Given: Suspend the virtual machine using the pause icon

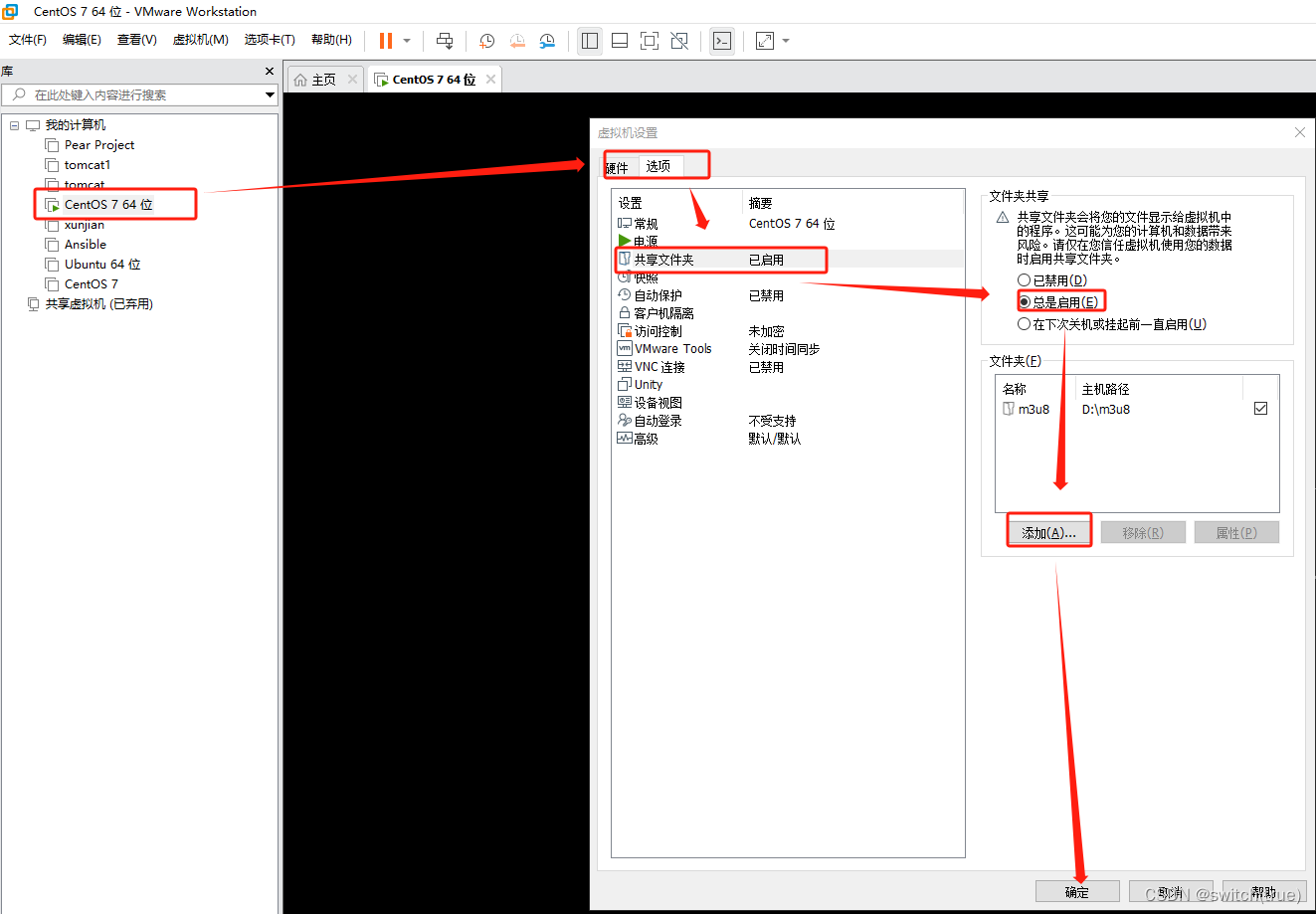Looking at the screenshot, I should 385,41.
